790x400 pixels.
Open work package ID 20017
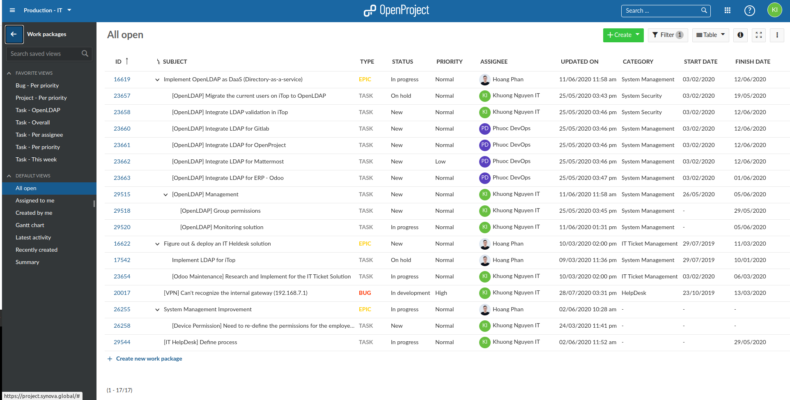pyautogui.click(x=122, y=293)
